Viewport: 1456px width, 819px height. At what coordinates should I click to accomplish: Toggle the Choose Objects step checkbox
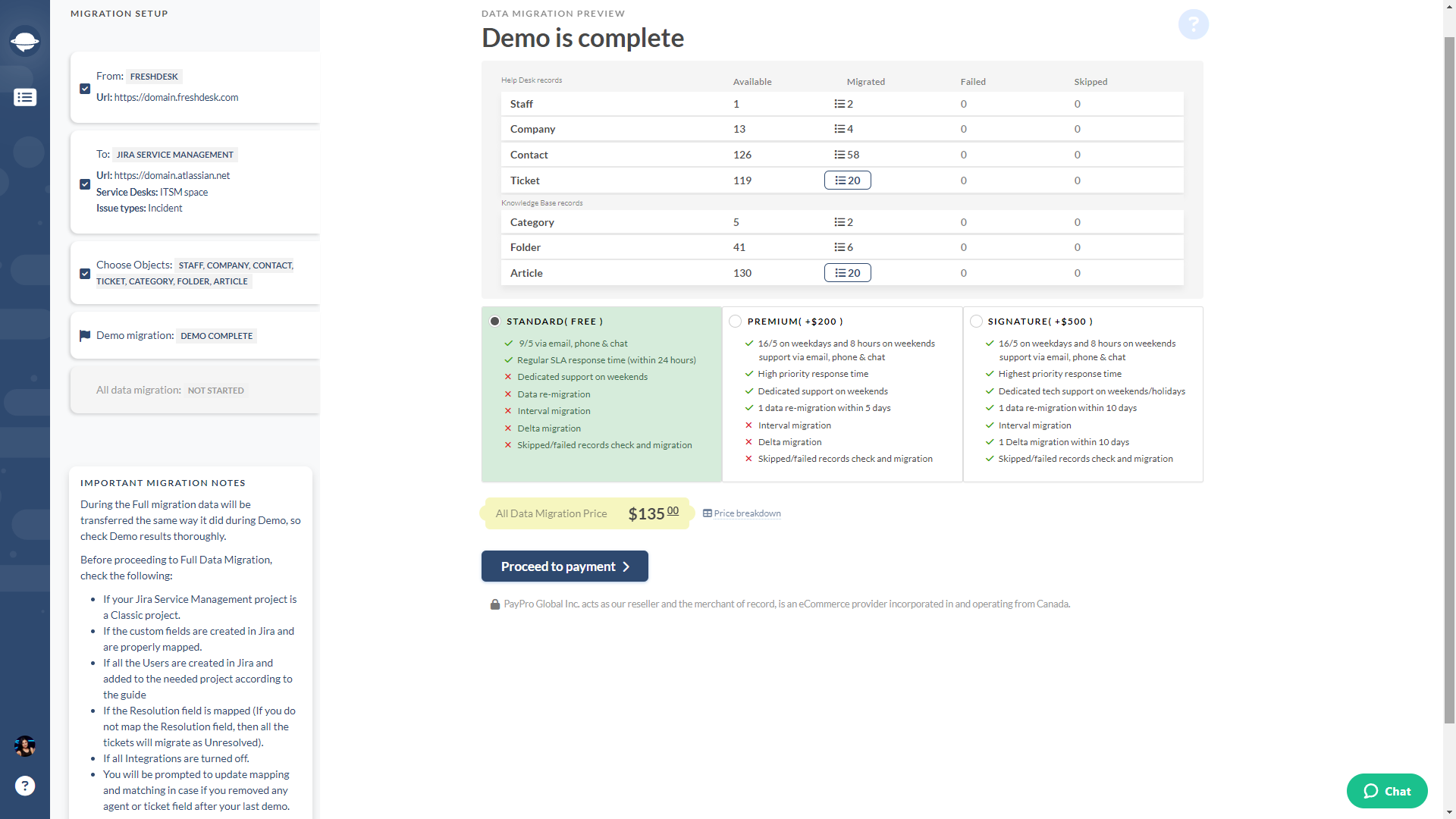85,274
